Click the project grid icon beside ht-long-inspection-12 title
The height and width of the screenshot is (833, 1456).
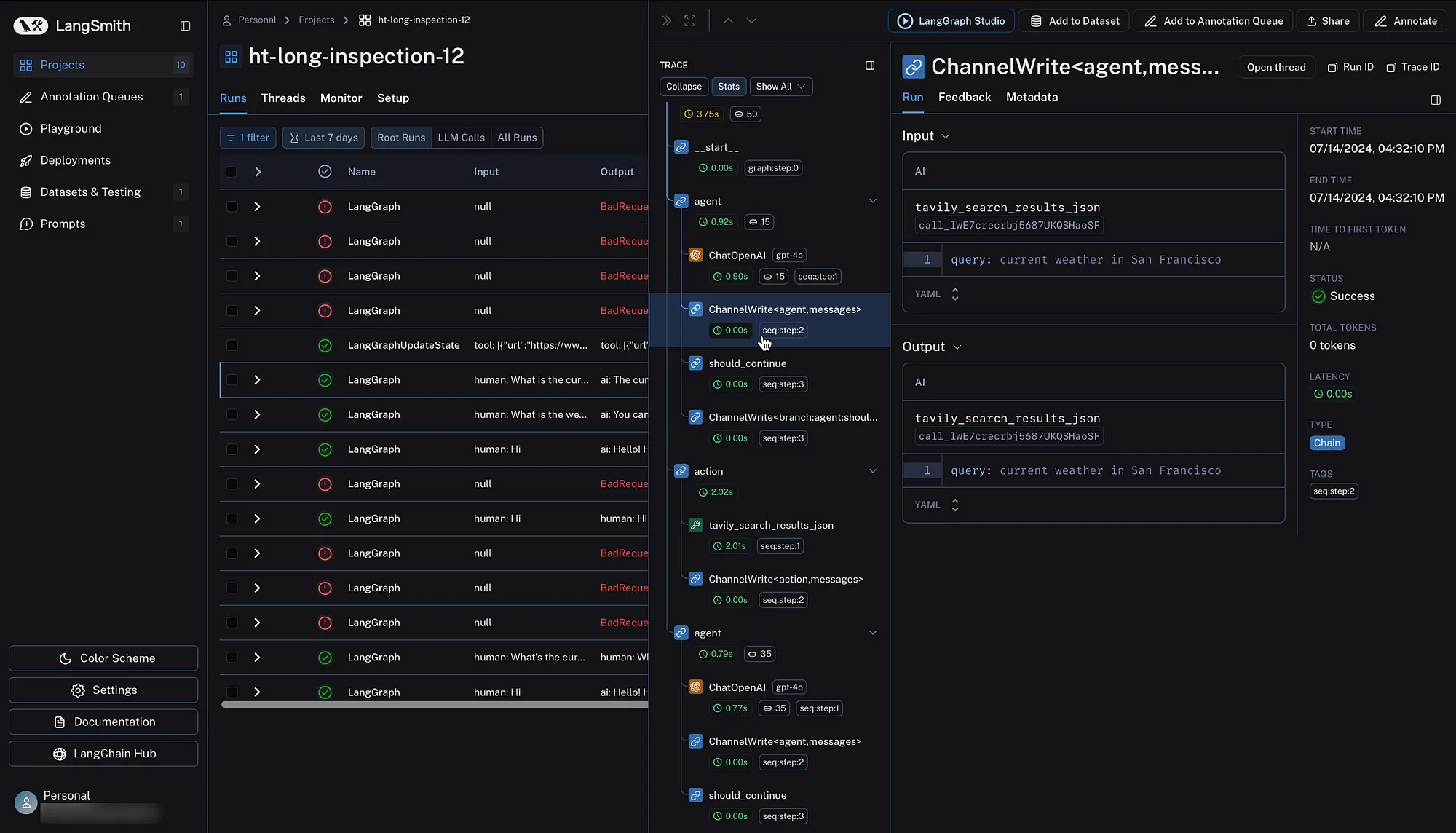coord(231,56)
